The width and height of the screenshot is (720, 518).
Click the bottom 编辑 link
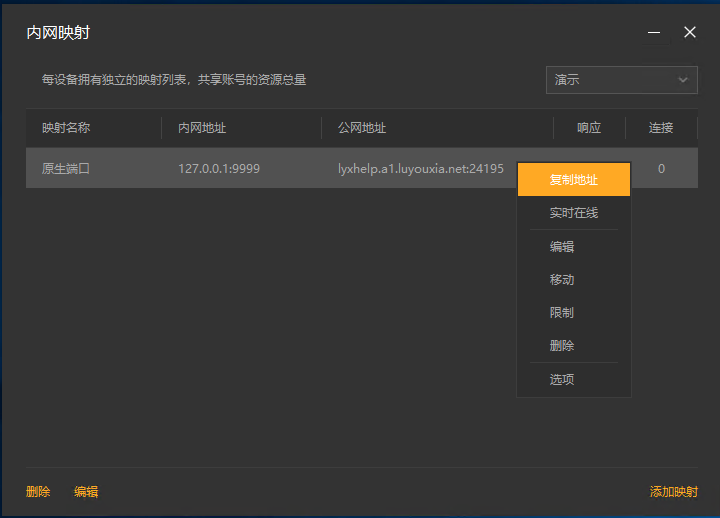(x=86, y=492)
